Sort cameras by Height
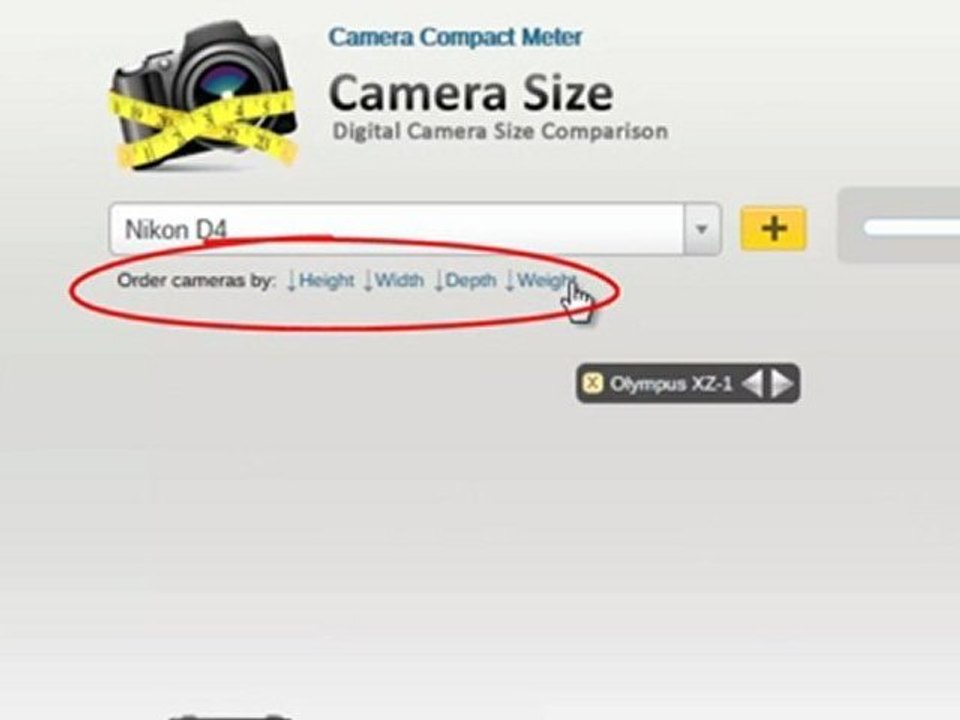 pyautogui.click(x=321, y=280)
